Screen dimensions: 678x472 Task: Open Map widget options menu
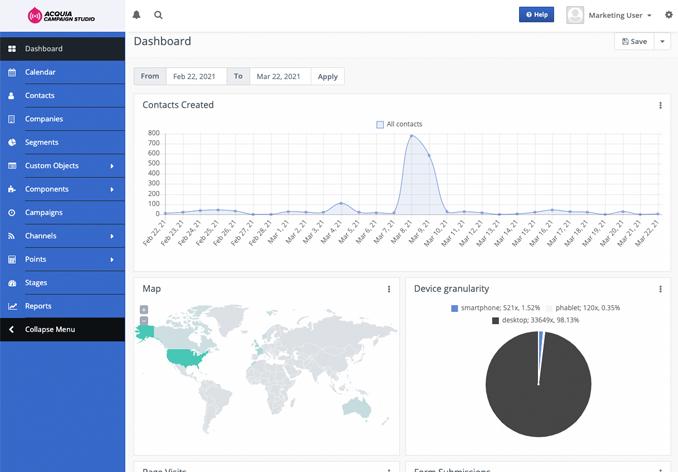389,289
